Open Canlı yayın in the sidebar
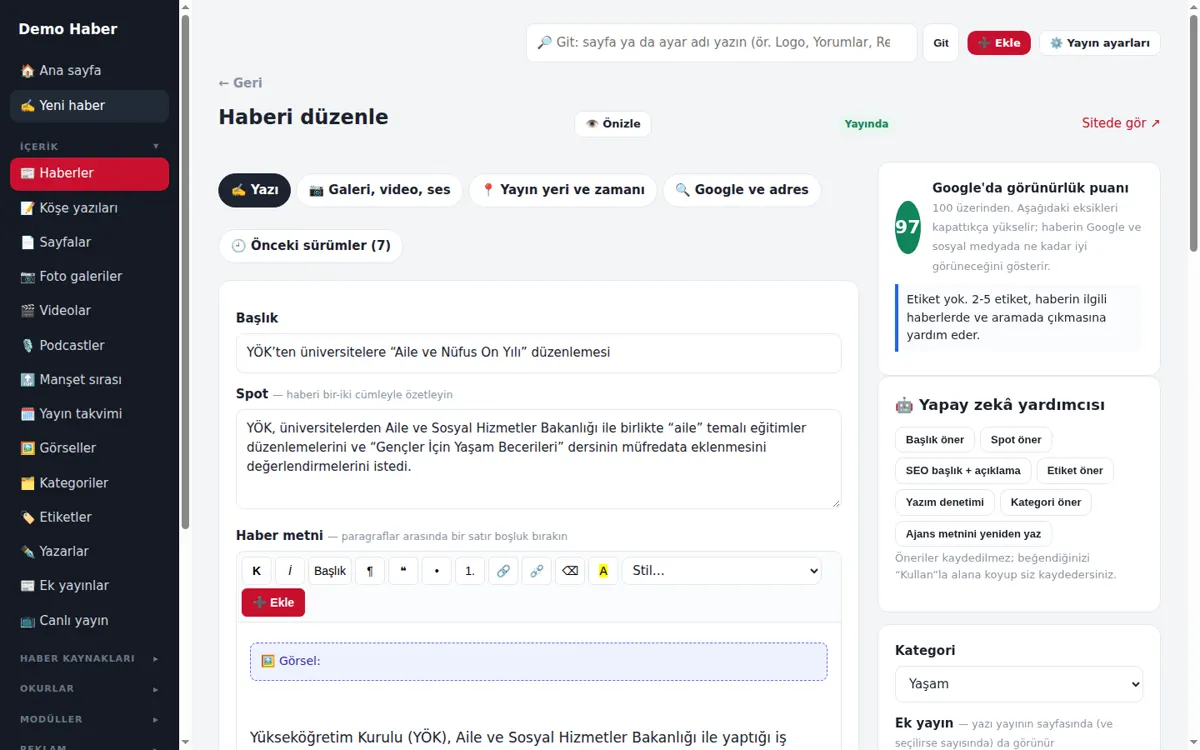 90,620
